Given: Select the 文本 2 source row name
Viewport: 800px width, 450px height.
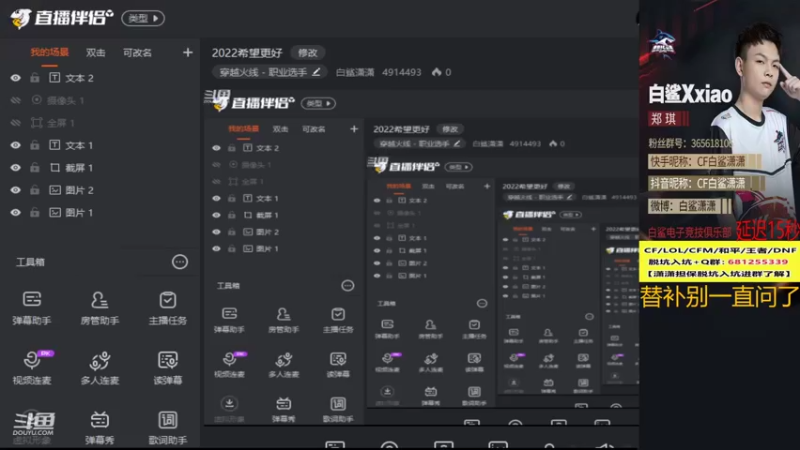Looking at the screenshot, I should (x=79, y=78).
